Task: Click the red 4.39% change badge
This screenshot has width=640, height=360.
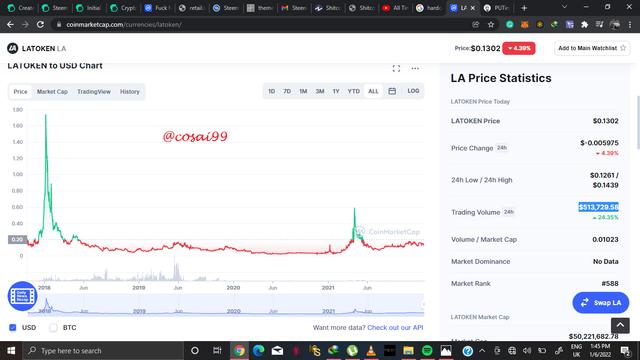Action: click(x=519, y=48)
